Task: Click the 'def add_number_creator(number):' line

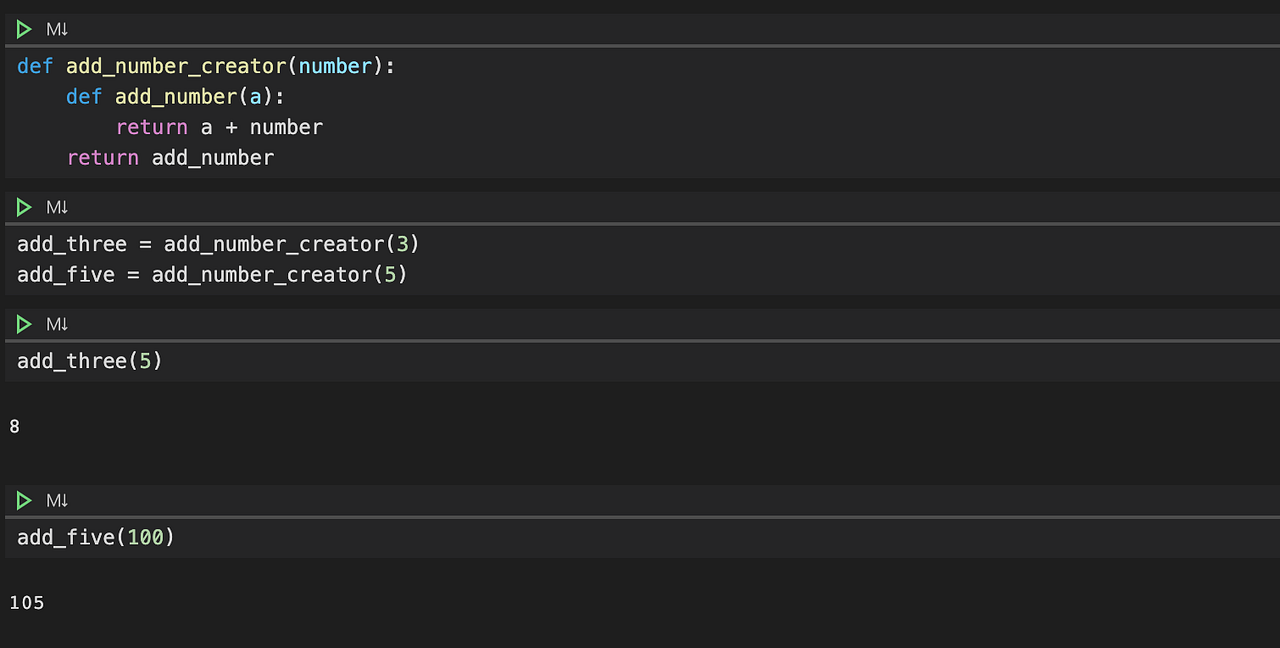Action: [x=206, y=67]
